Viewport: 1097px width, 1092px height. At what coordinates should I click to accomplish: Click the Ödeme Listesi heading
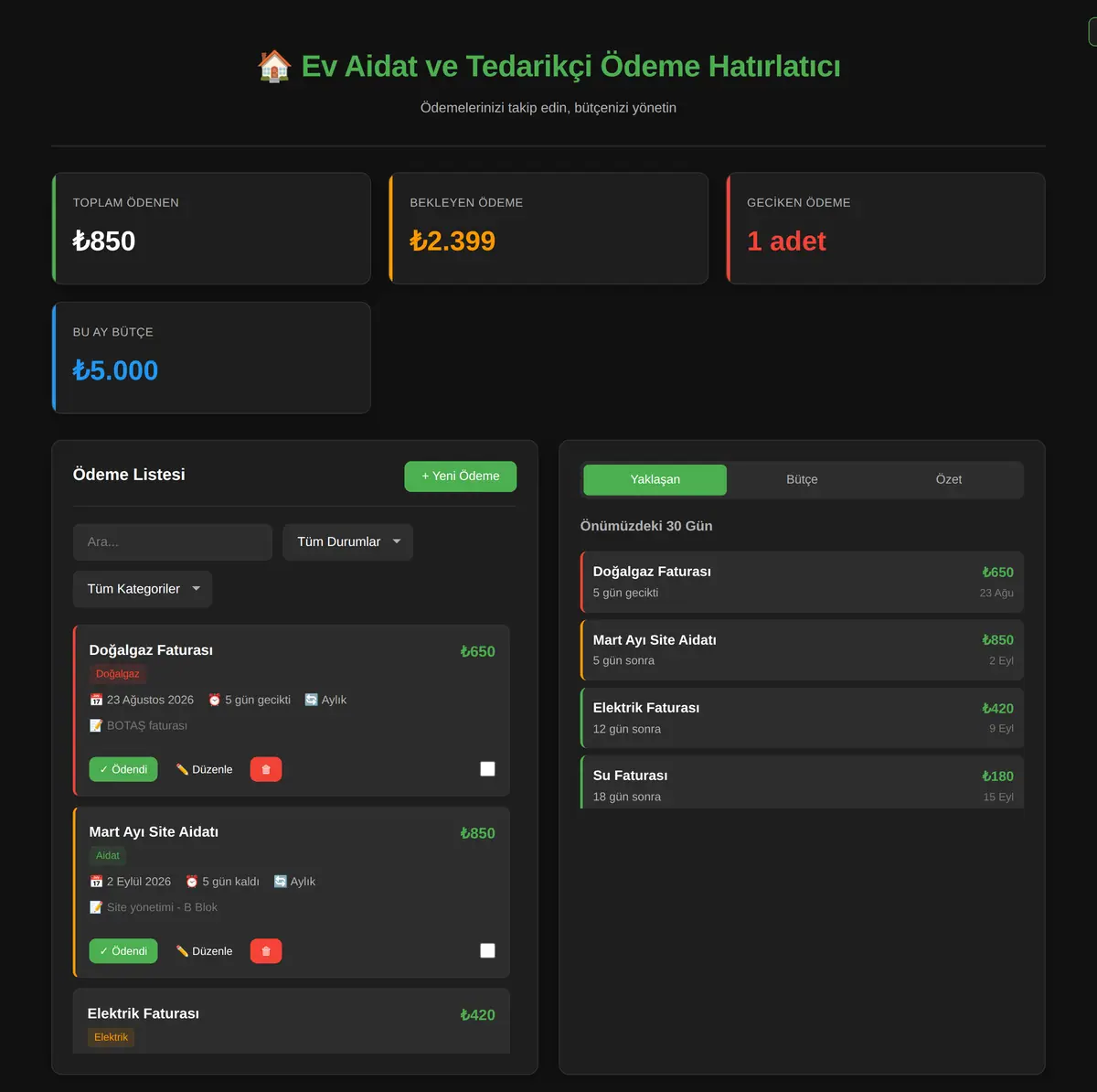tap(129, 475)
